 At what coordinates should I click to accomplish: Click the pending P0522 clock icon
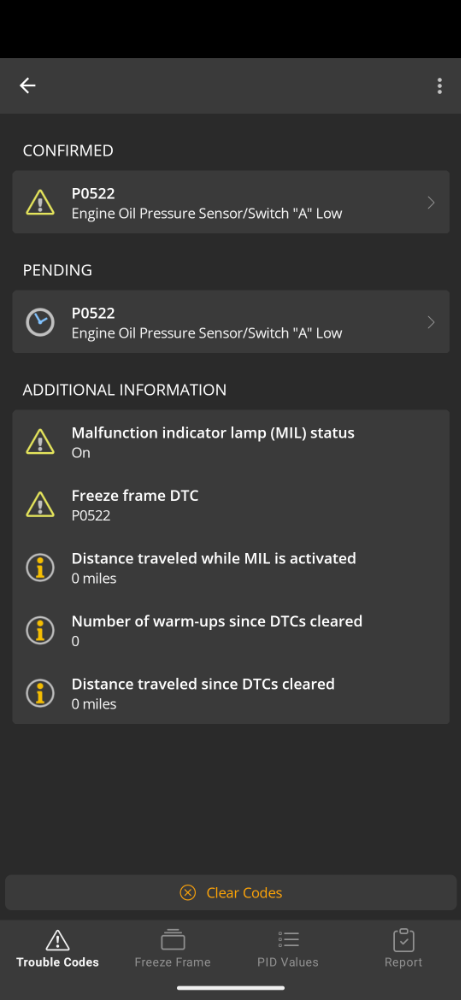(40, 322)
